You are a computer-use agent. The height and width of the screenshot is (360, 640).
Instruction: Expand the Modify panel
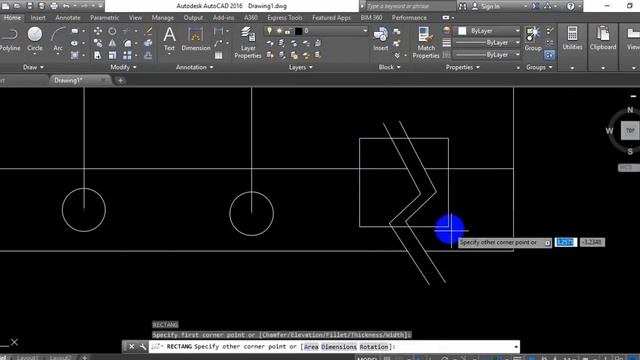123,67
